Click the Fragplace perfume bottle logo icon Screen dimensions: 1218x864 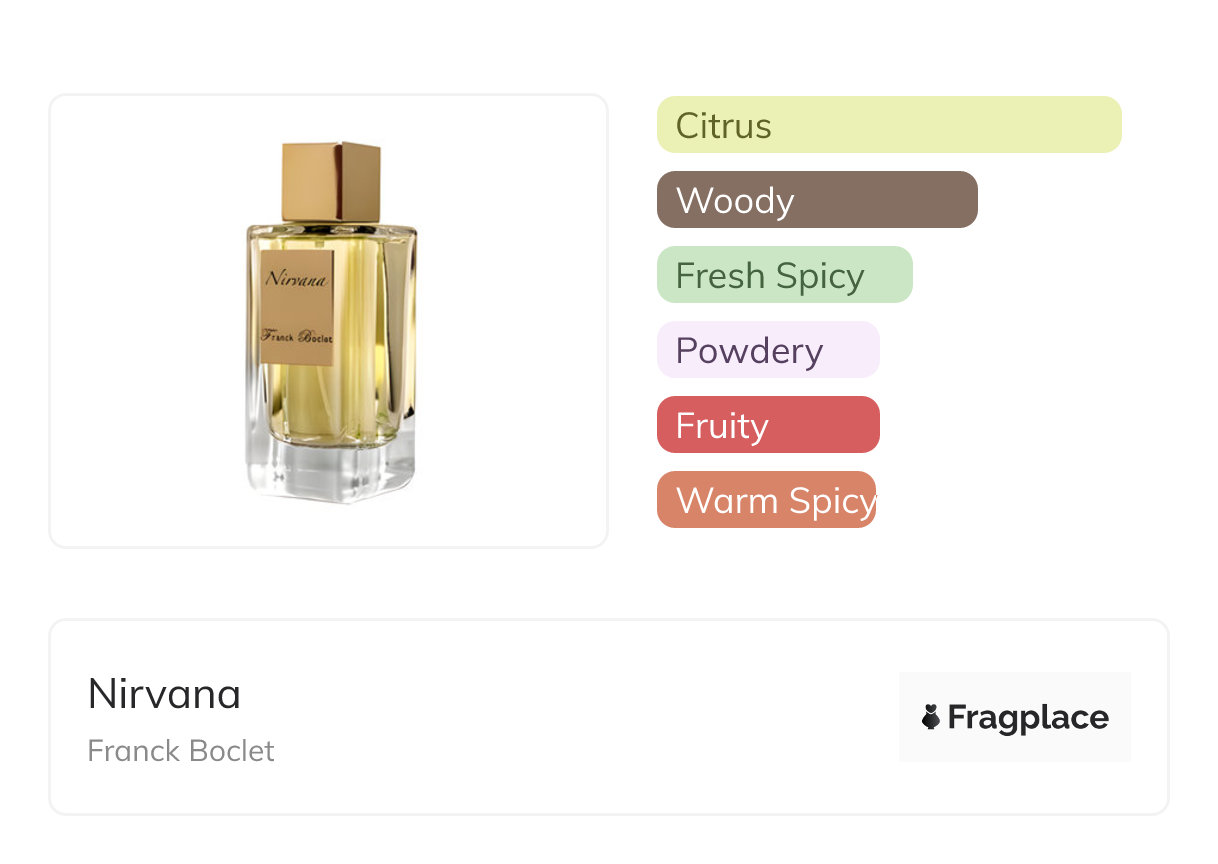(x=931, y=717)
